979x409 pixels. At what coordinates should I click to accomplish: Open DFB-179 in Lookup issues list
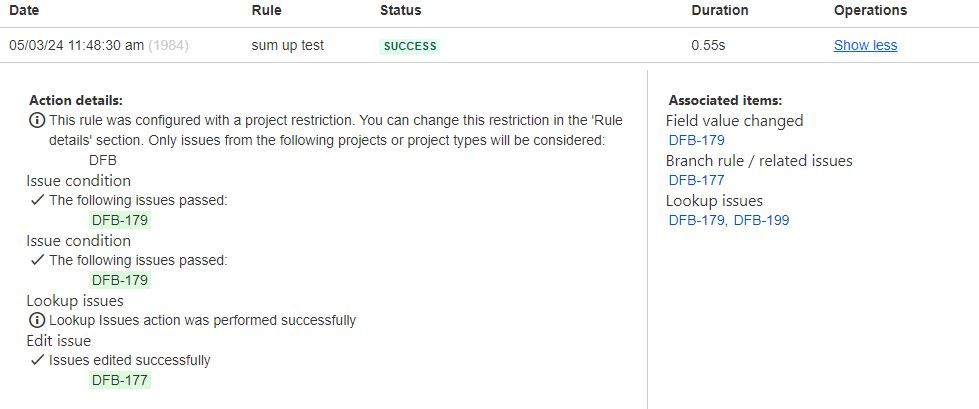click(x=696, y=220)
